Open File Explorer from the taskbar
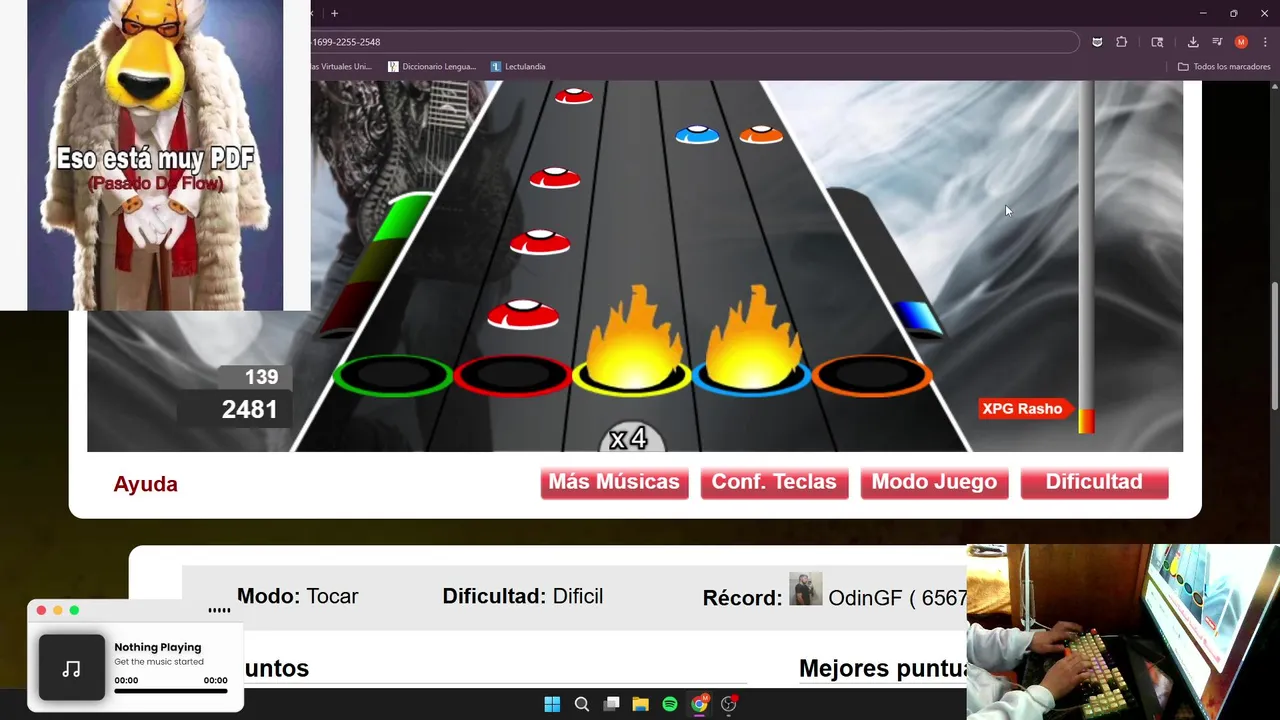The image size is (1280, 720). click(x=641, y=704)
